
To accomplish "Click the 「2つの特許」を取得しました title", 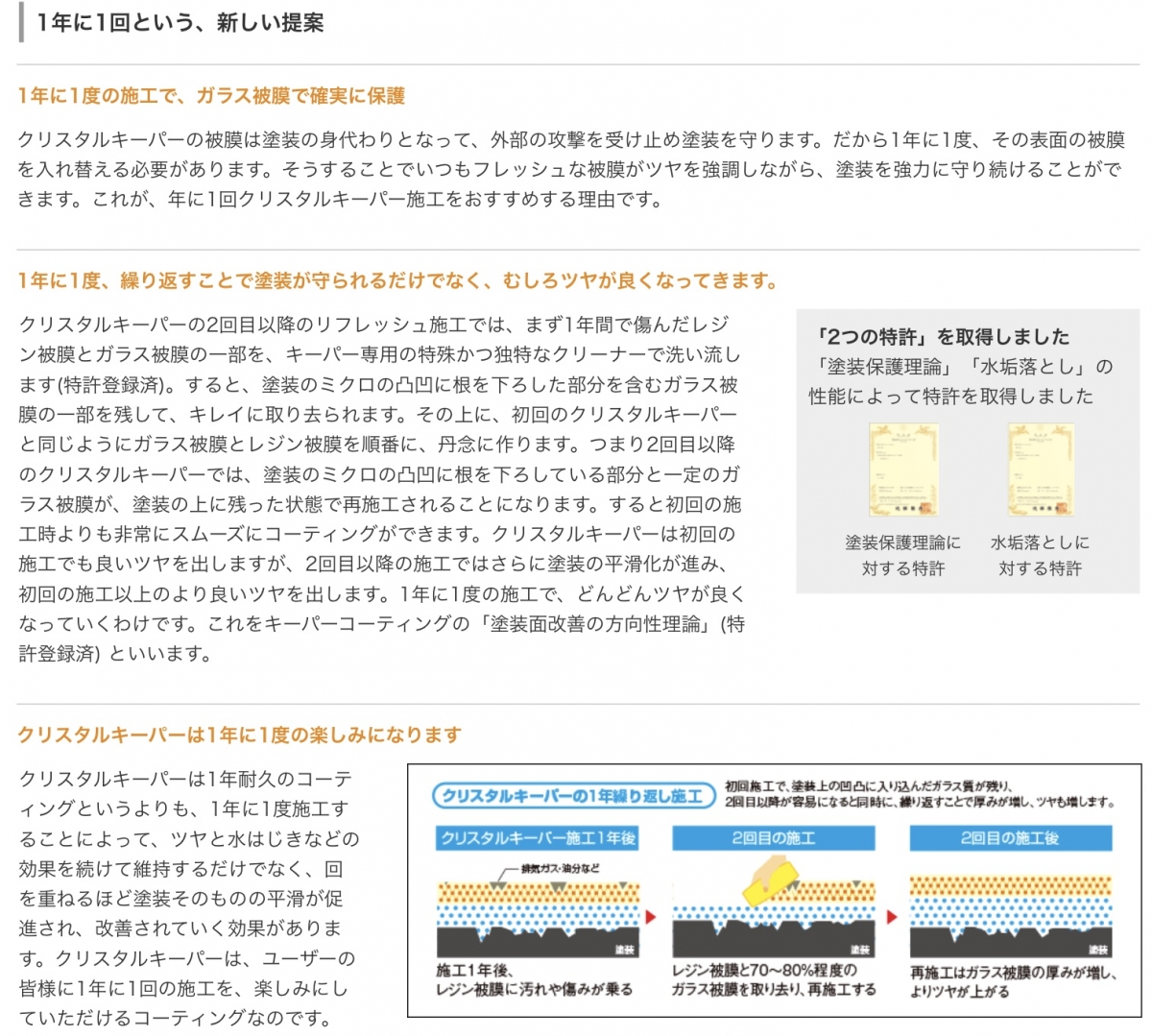I will point(940,336).
